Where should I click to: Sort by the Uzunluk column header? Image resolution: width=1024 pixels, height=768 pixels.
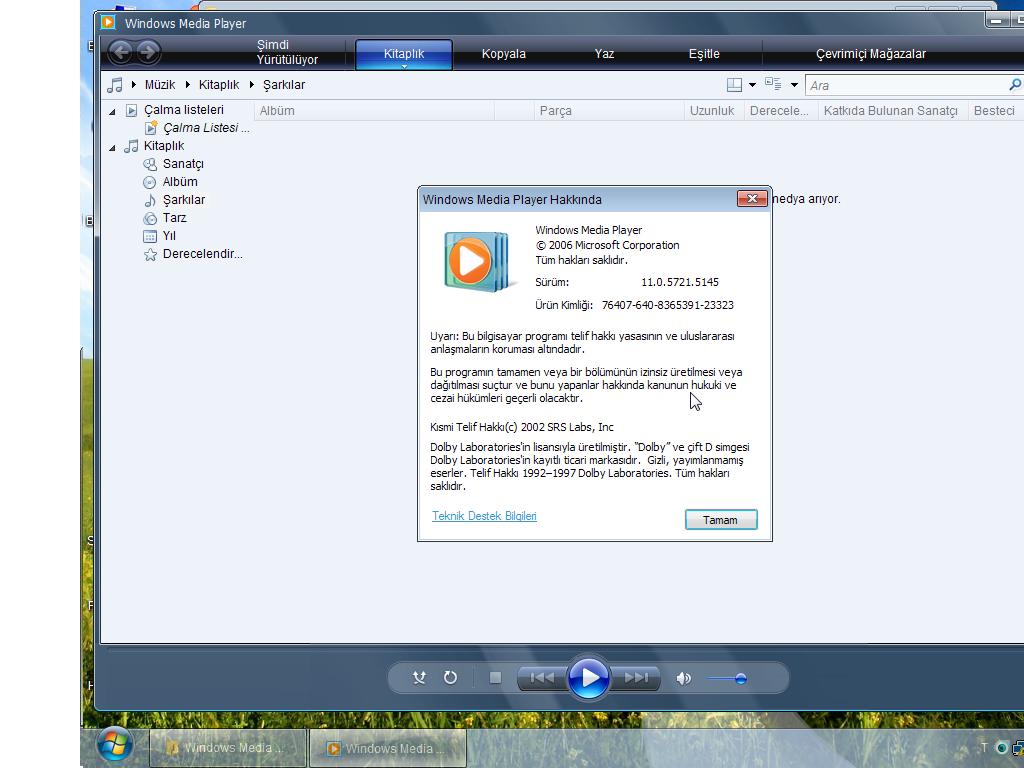714,111
